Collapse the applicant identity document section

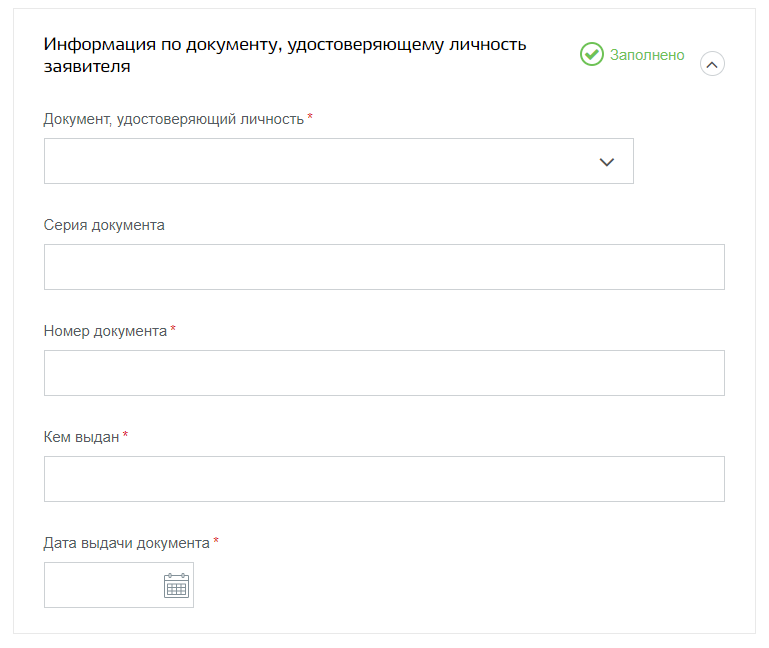tap(712, 64)
